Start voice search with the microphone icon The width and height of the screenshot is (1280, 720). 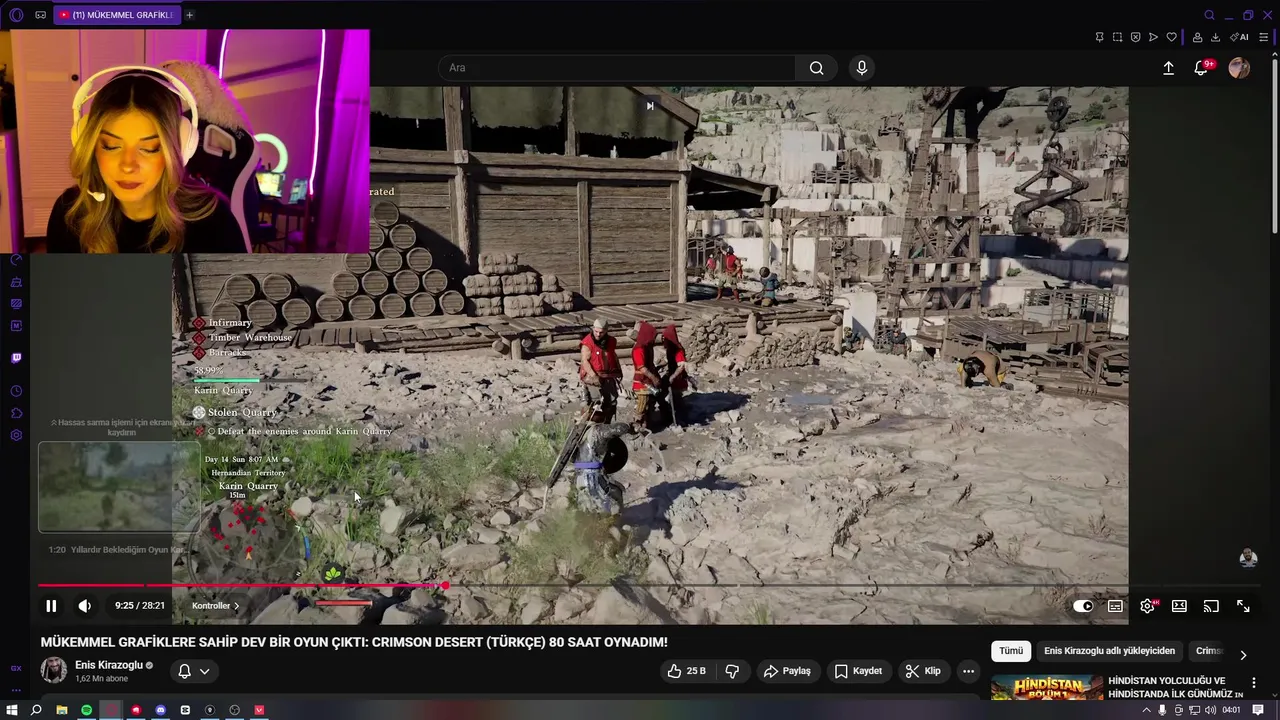(862, 68)
